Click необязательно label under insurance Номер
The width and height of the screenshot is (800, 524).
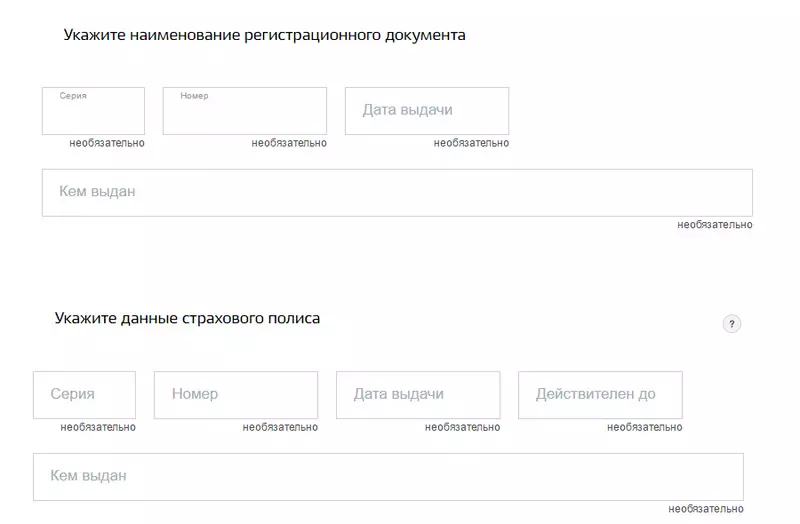(280, 427)
